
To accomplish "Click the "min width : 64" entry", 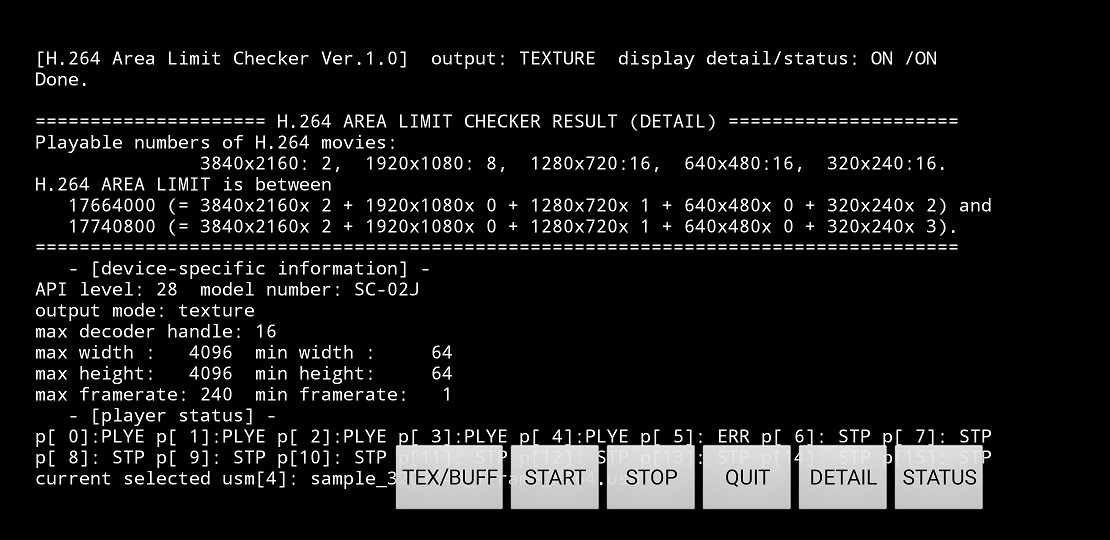I will pyautogui.click(x=353, y=352).
